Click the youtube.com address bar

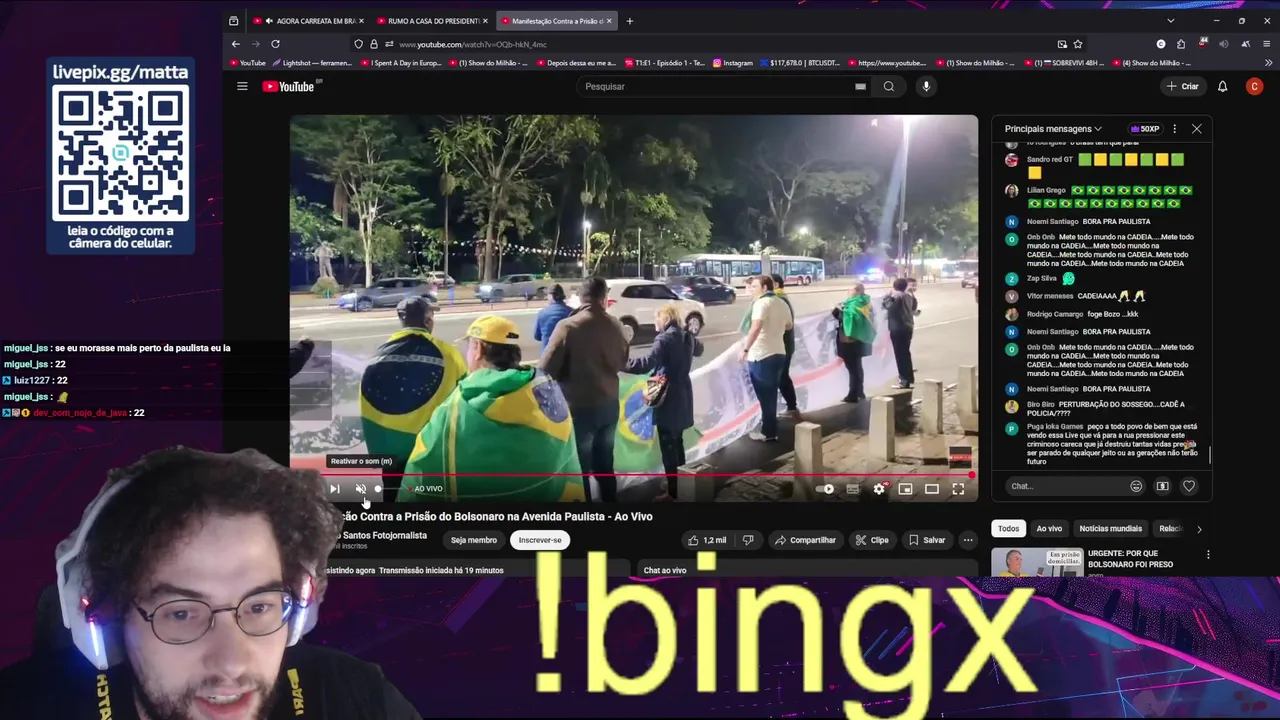(720, 44)
